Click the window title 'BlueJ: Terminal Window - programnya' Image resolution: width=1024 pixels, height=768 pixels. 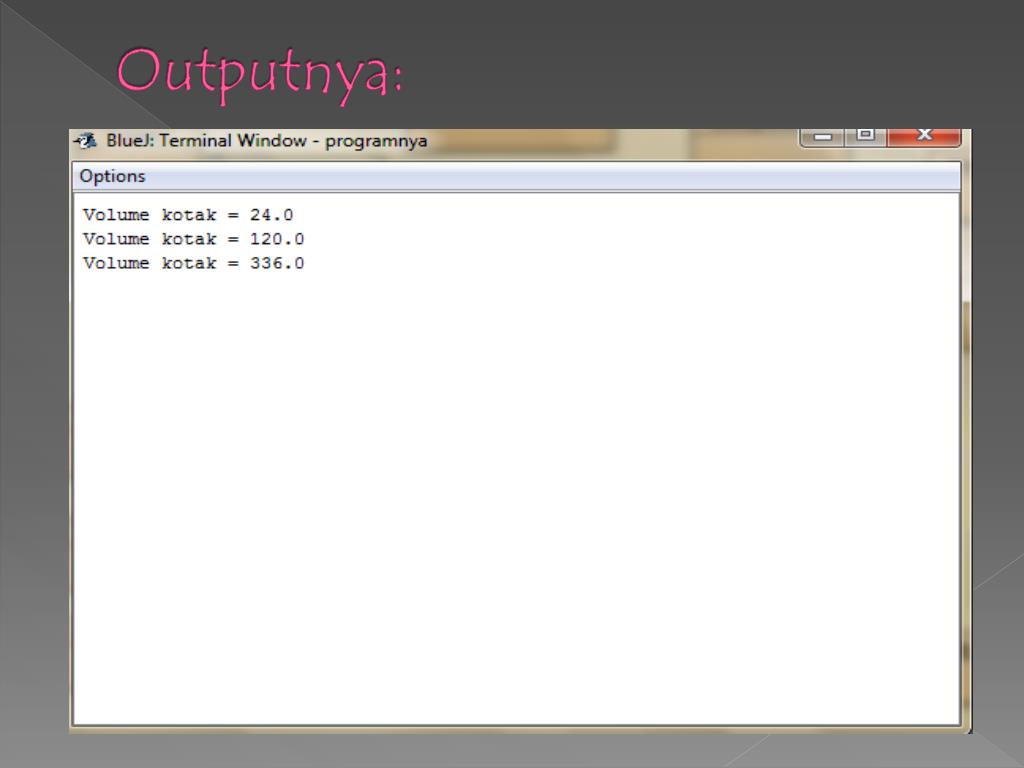point(266,141)
